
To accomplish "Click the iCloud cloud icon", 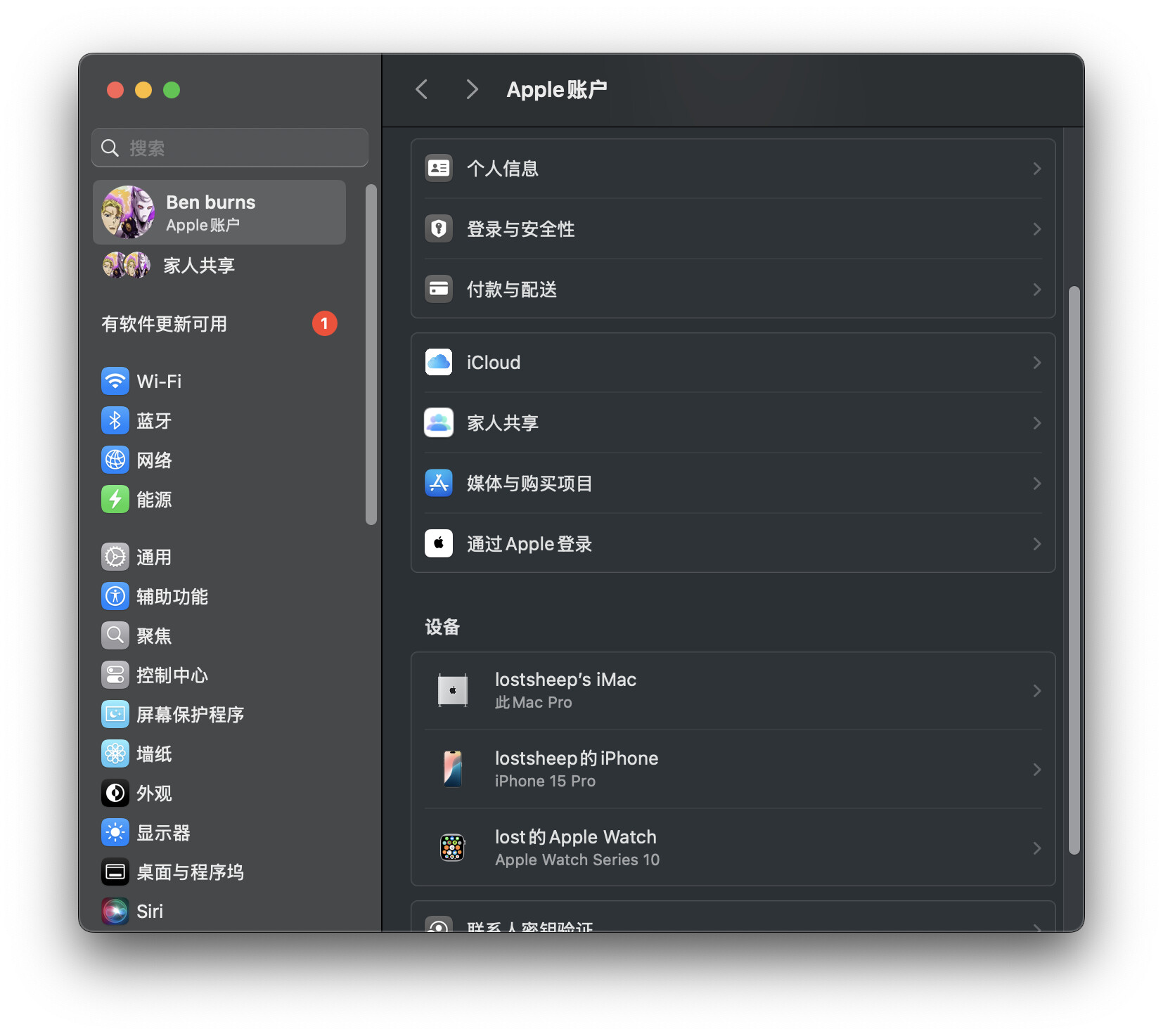I will [x=439, y=363].
